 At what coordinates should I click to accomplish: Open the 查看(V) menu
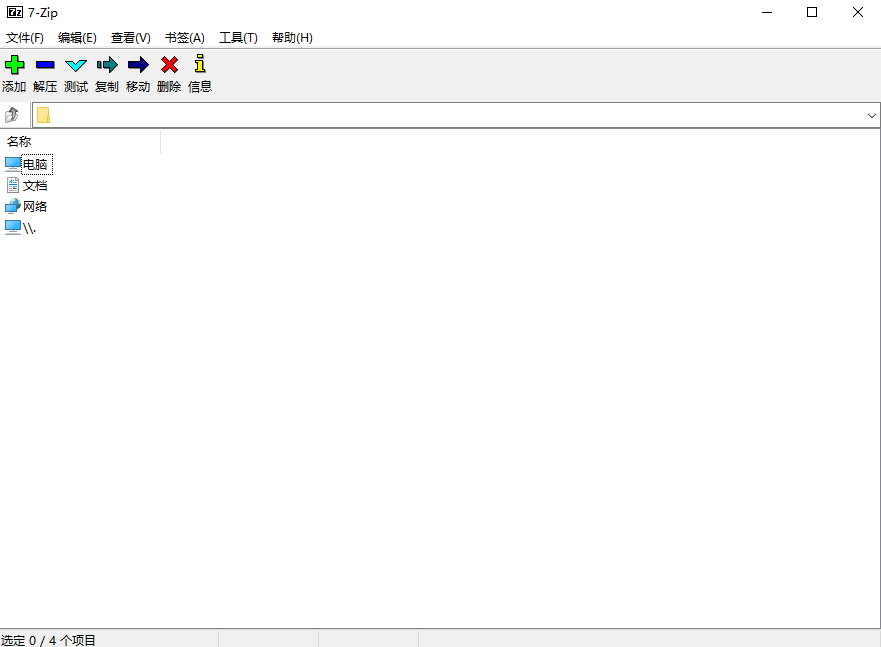point(131,38)
